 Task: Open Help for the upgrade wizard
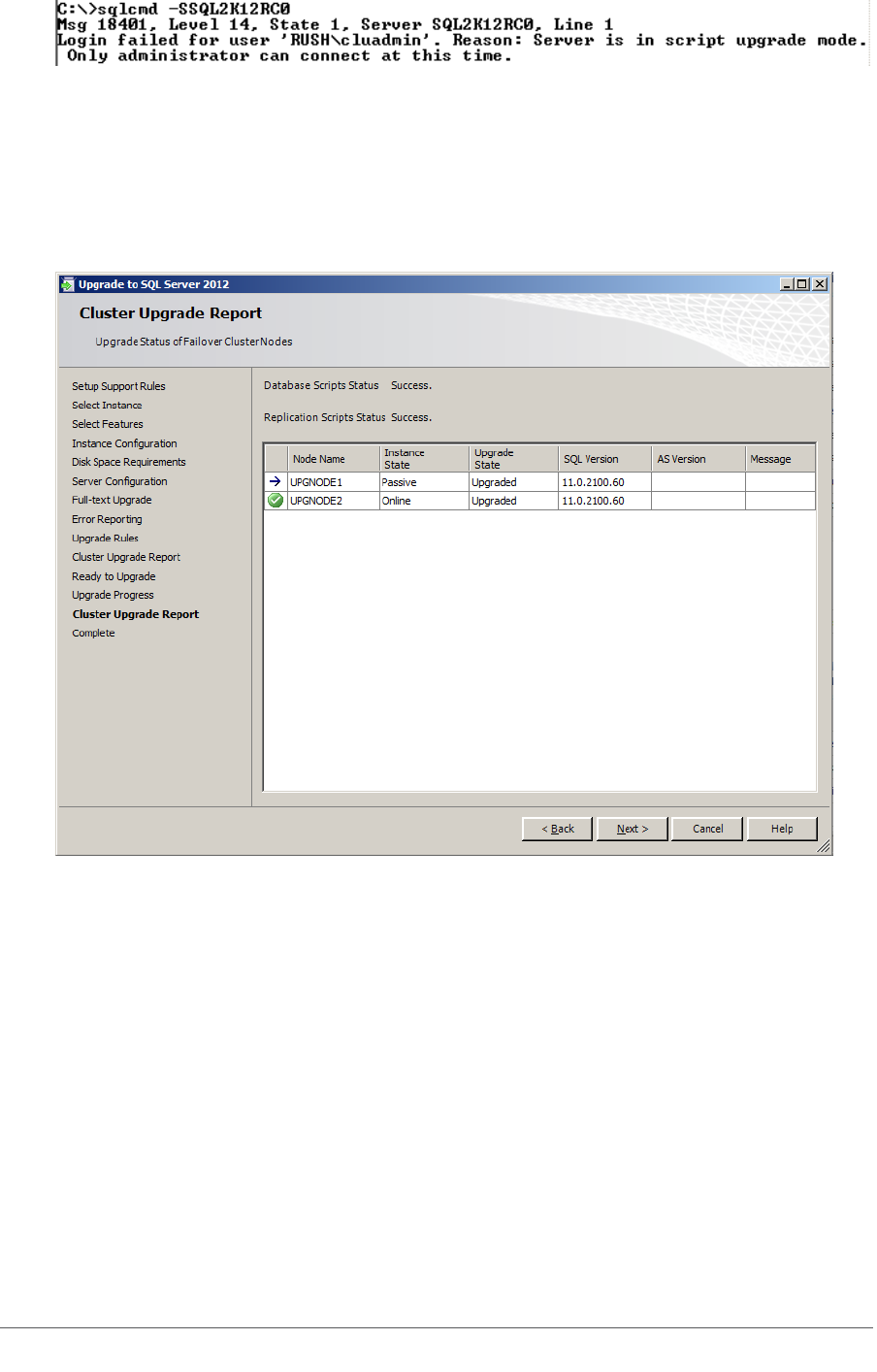pos(782,829)
